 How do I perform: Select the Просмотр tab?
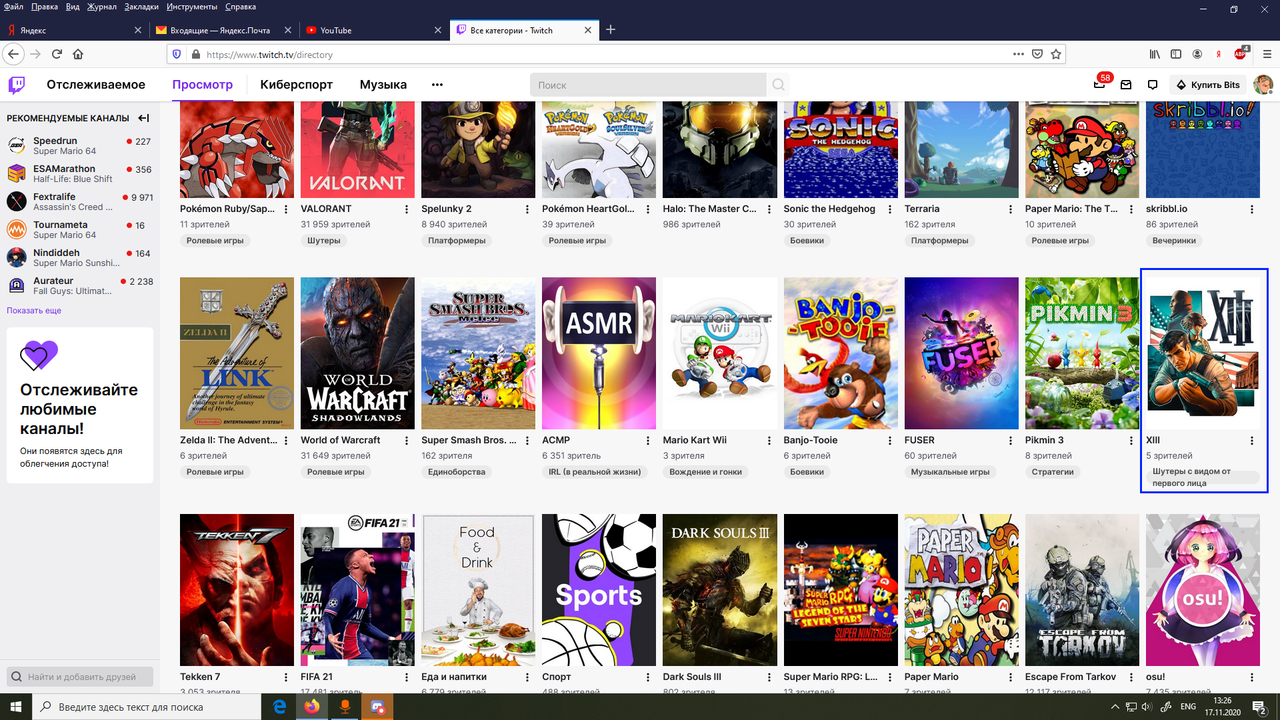click(x=202, y=85)
